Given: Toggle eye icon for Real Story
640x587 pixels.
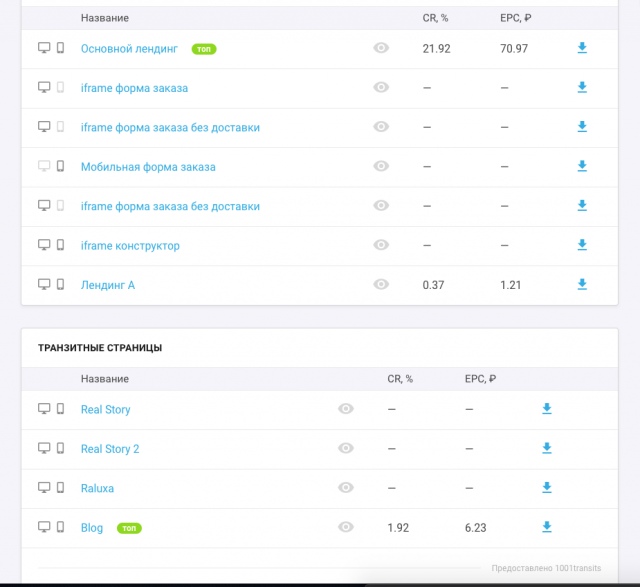Looking at the screenshot, I should click(x=346, y=409).
